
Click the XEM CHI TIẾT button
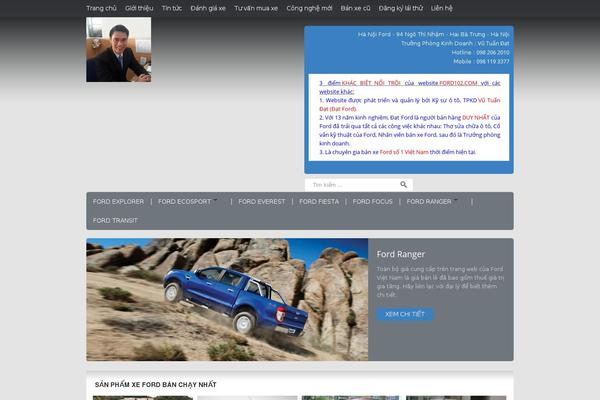[405, 314]
